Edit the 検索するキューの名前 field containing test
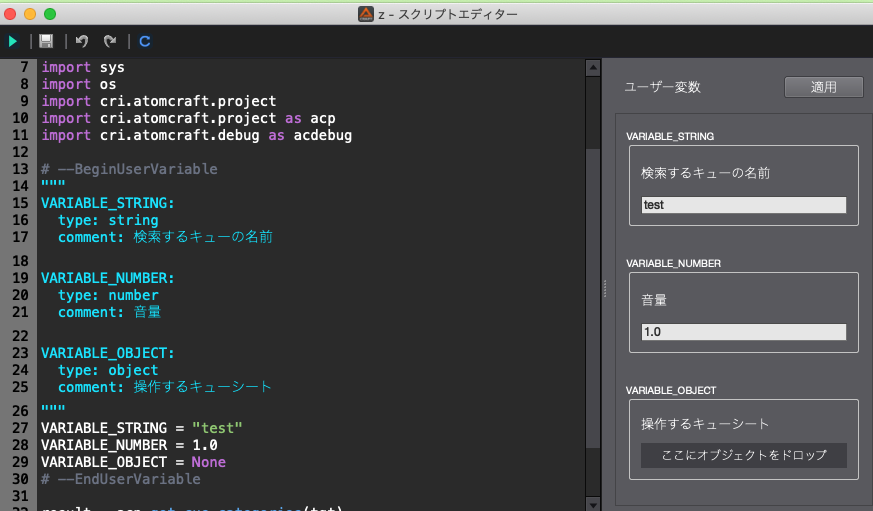This screenshot has height=511, width=873. pyautogui.click(x=743, y=205)
